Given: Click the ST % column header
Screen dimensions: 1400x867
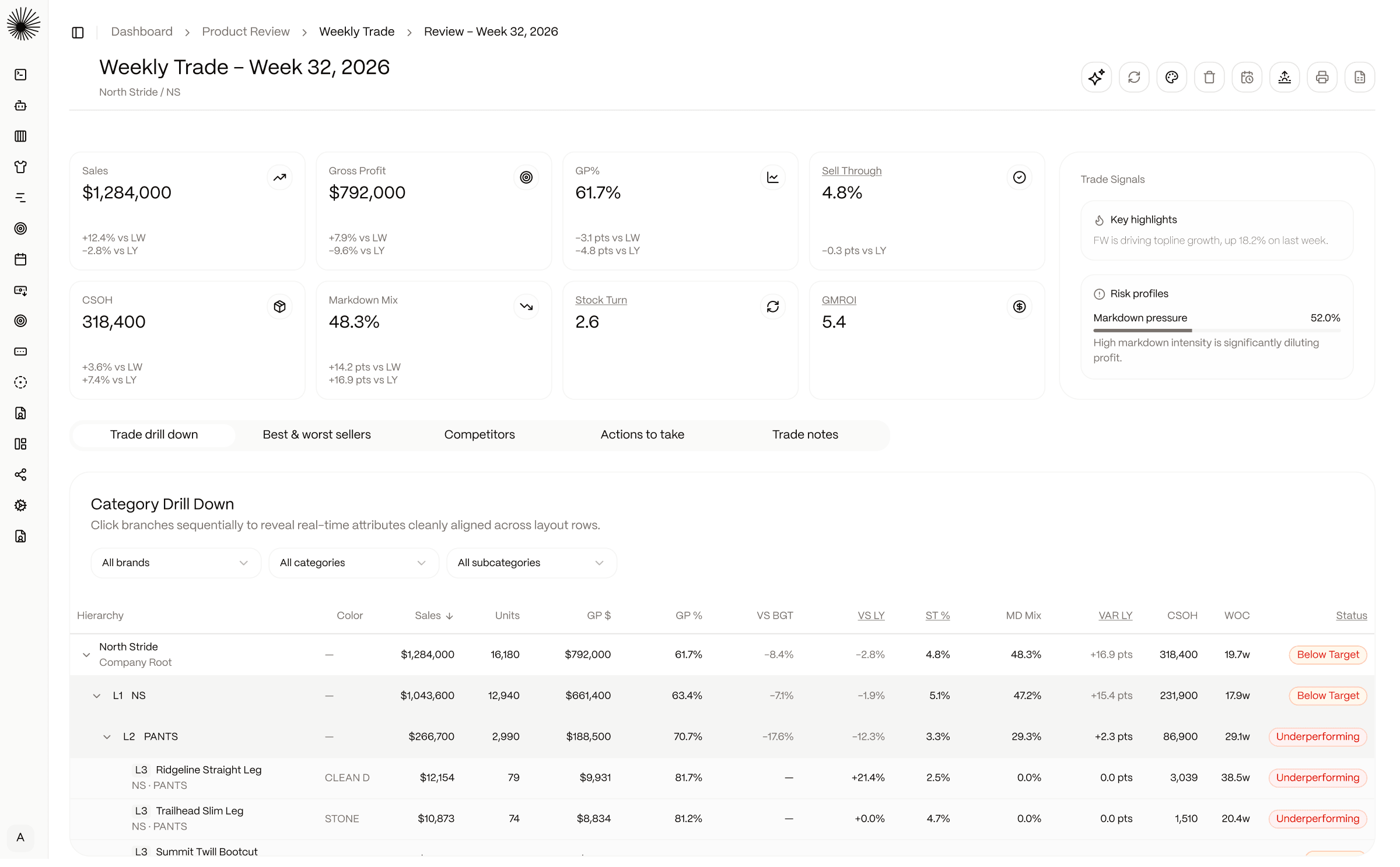Looking at the screenshot, I should 937,616.
